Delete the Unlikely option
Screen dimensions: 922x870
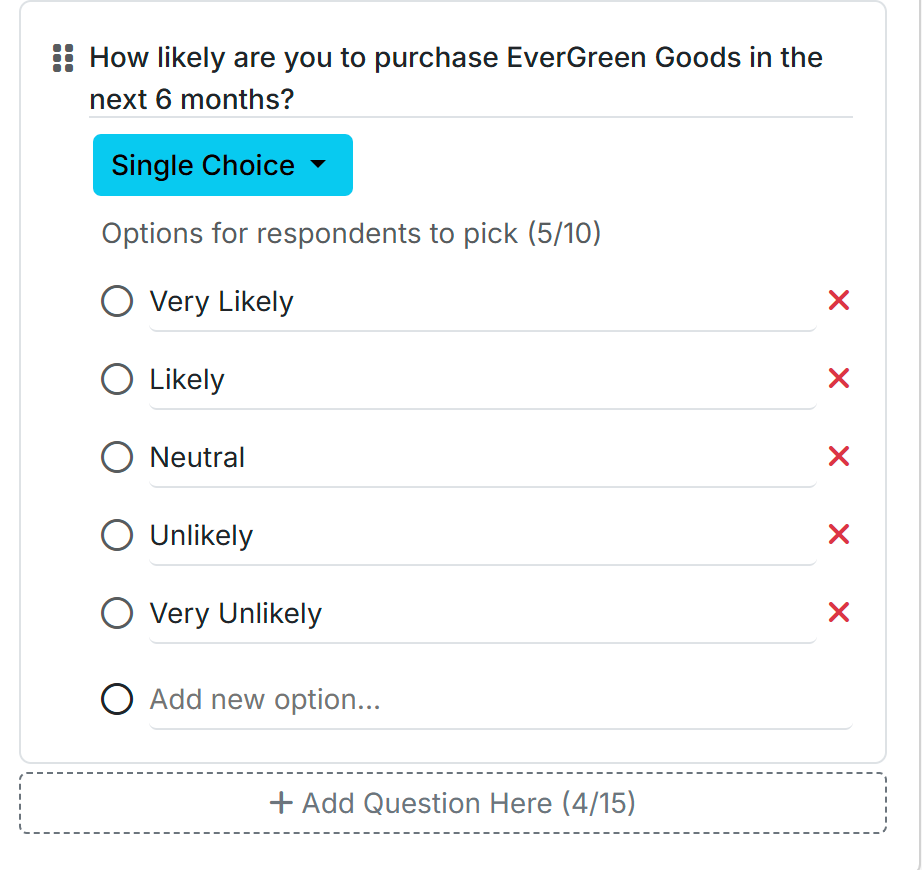pos(839,534)
